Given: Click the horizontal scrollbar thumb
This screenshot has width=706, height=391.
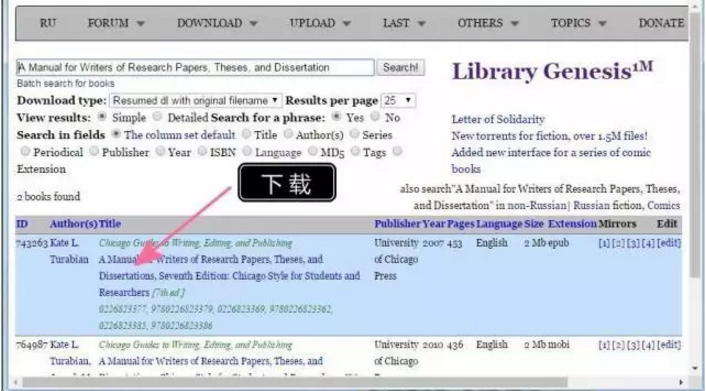Looking at the screenshot, I should point(295,383).
